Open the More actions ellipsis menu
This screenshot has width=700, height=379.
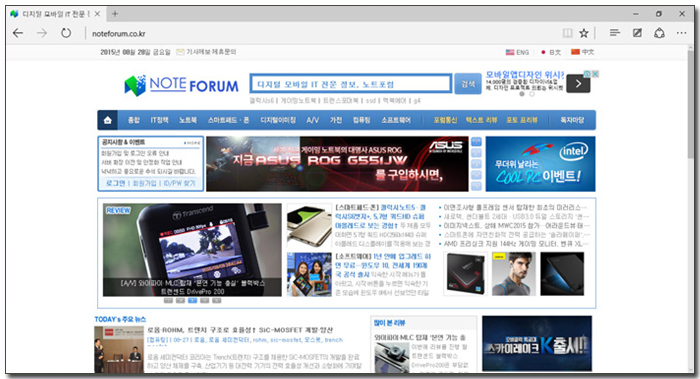[x=681, y=33]
